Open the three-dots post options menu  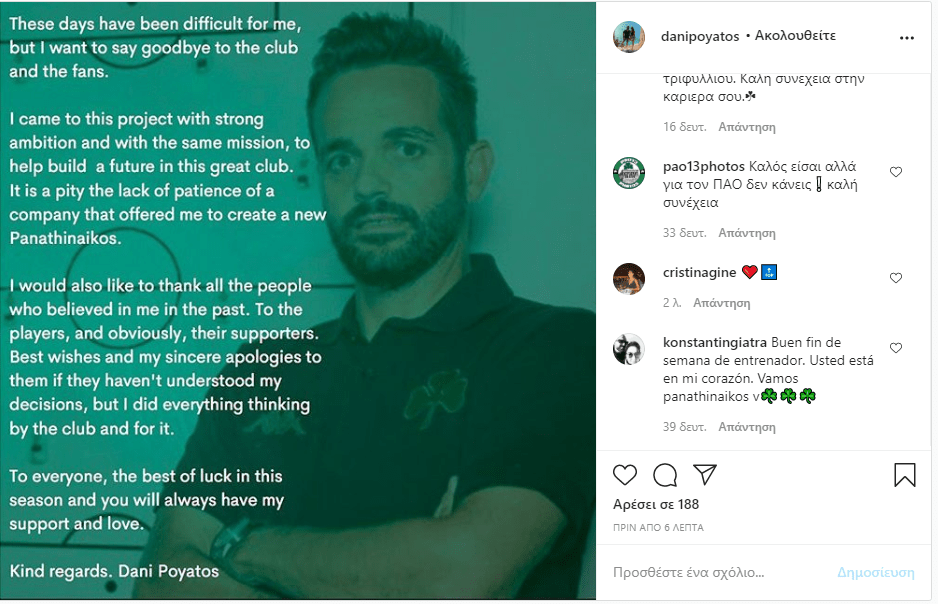tap(907, 38)
